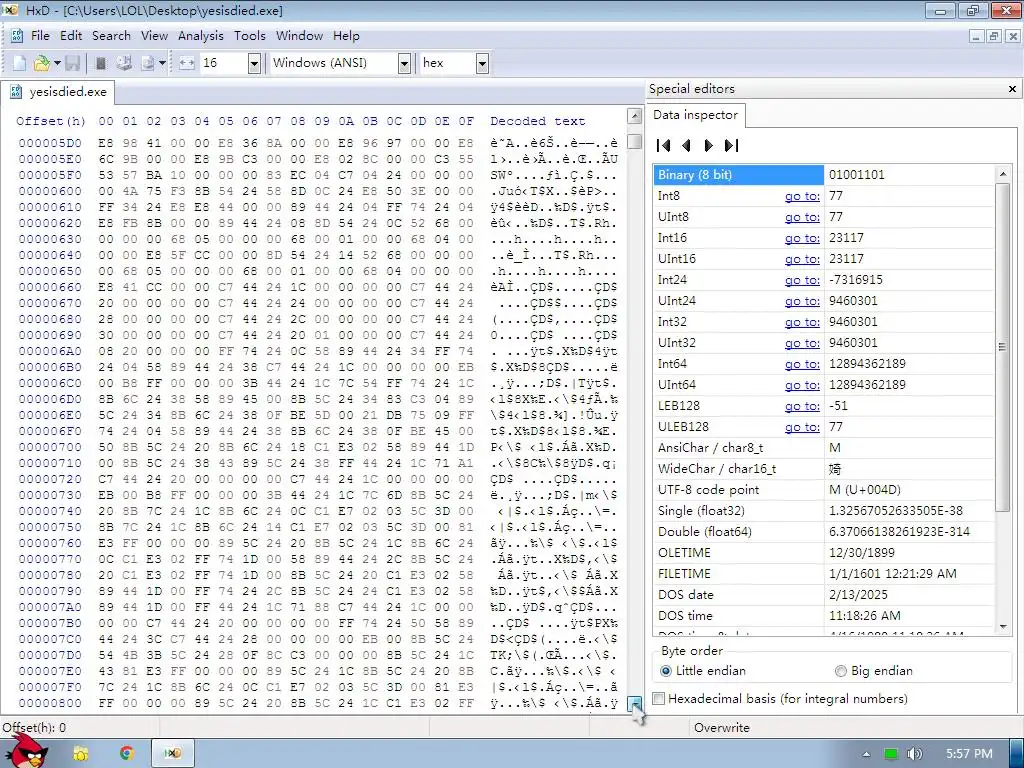Enable Hexadecimal basis checkbox

click(x=659, y=699)
